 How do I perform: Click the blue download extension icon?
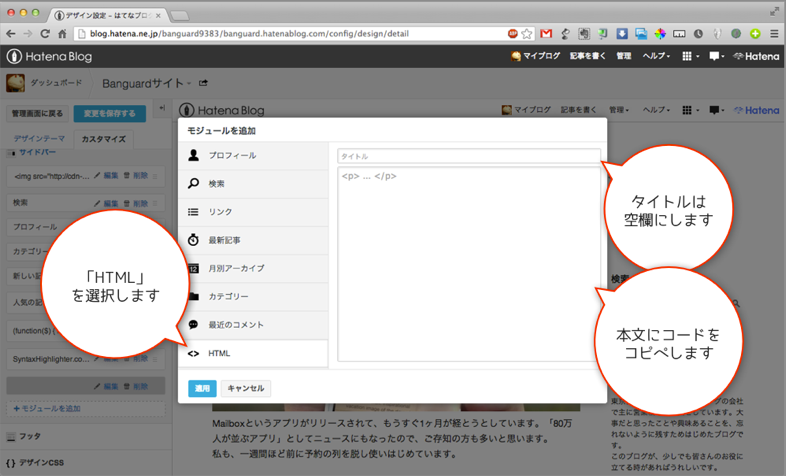tap(622, 34)
